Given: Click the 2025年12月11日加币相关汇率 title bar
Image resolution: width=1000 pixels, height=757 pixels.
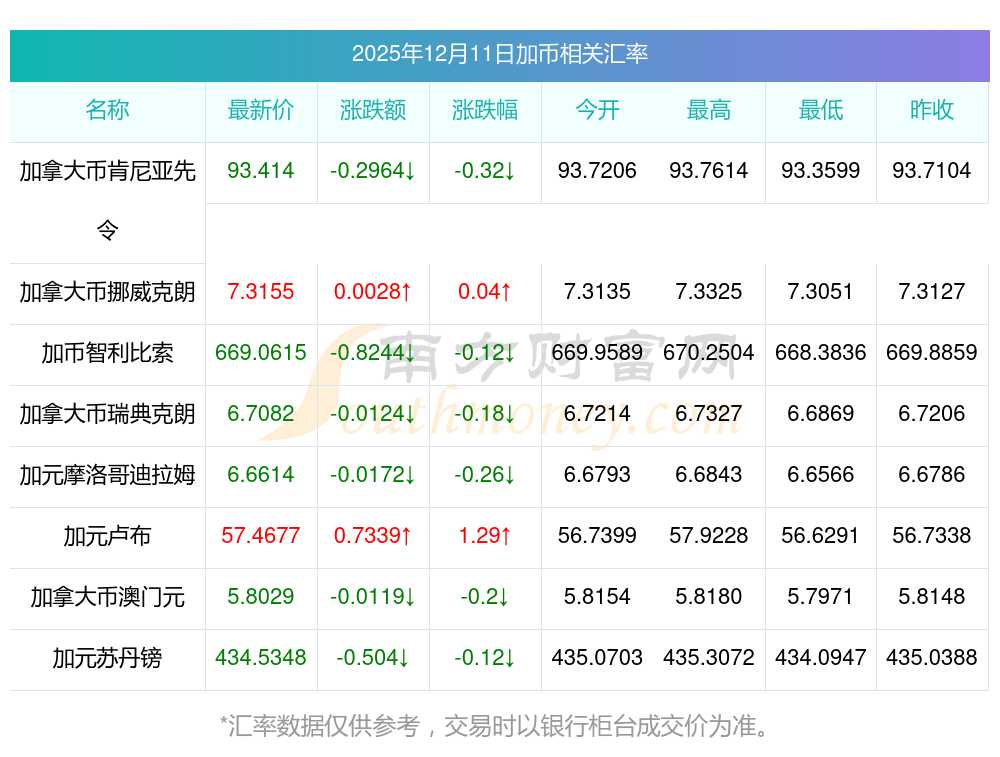Looking at the screenshot, I should tap(499, 54).
